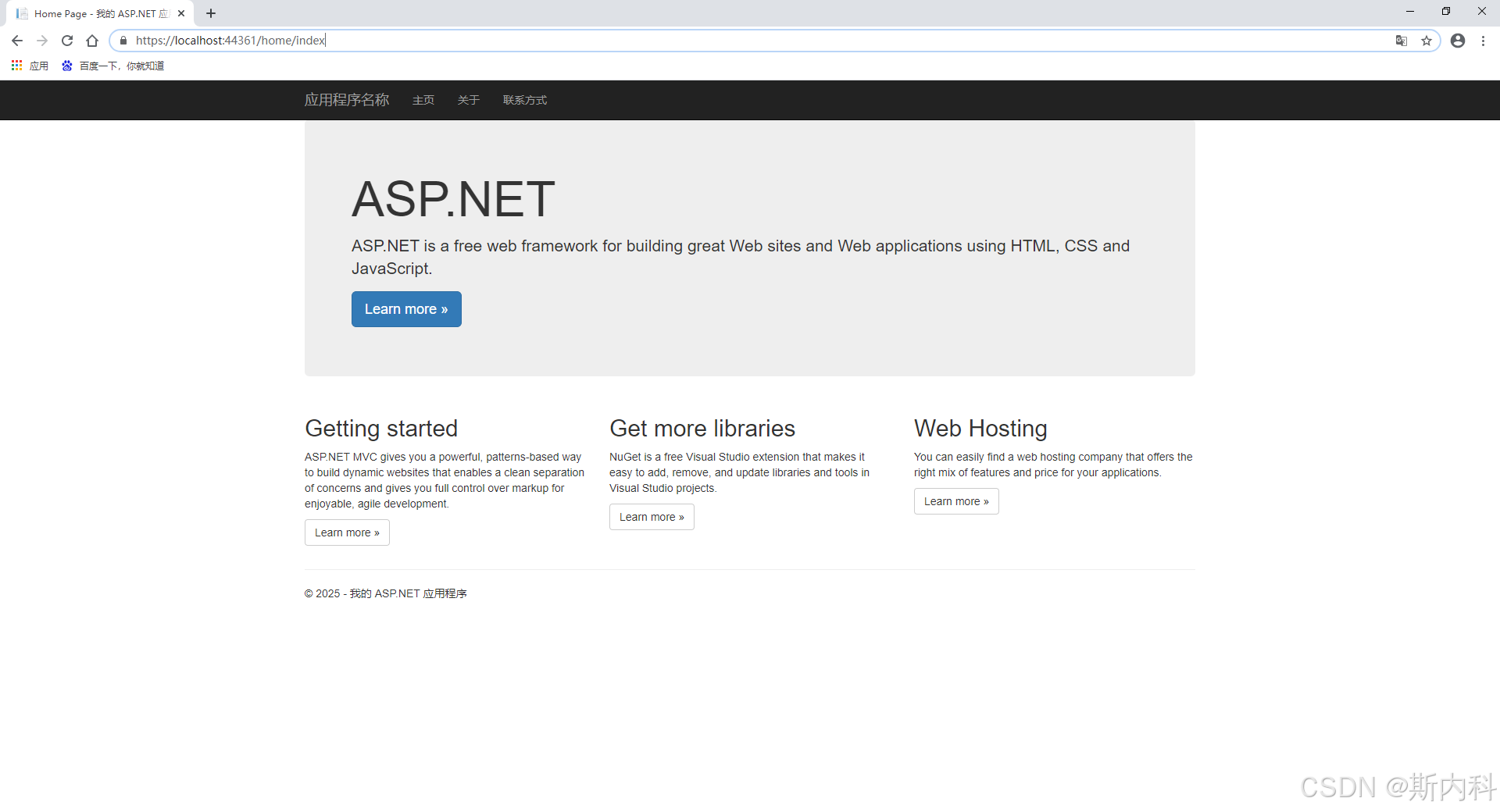Click the 应用程序名称 brand link
The height and width of the screenshot is (812, 1500).
tap(347, 100)
